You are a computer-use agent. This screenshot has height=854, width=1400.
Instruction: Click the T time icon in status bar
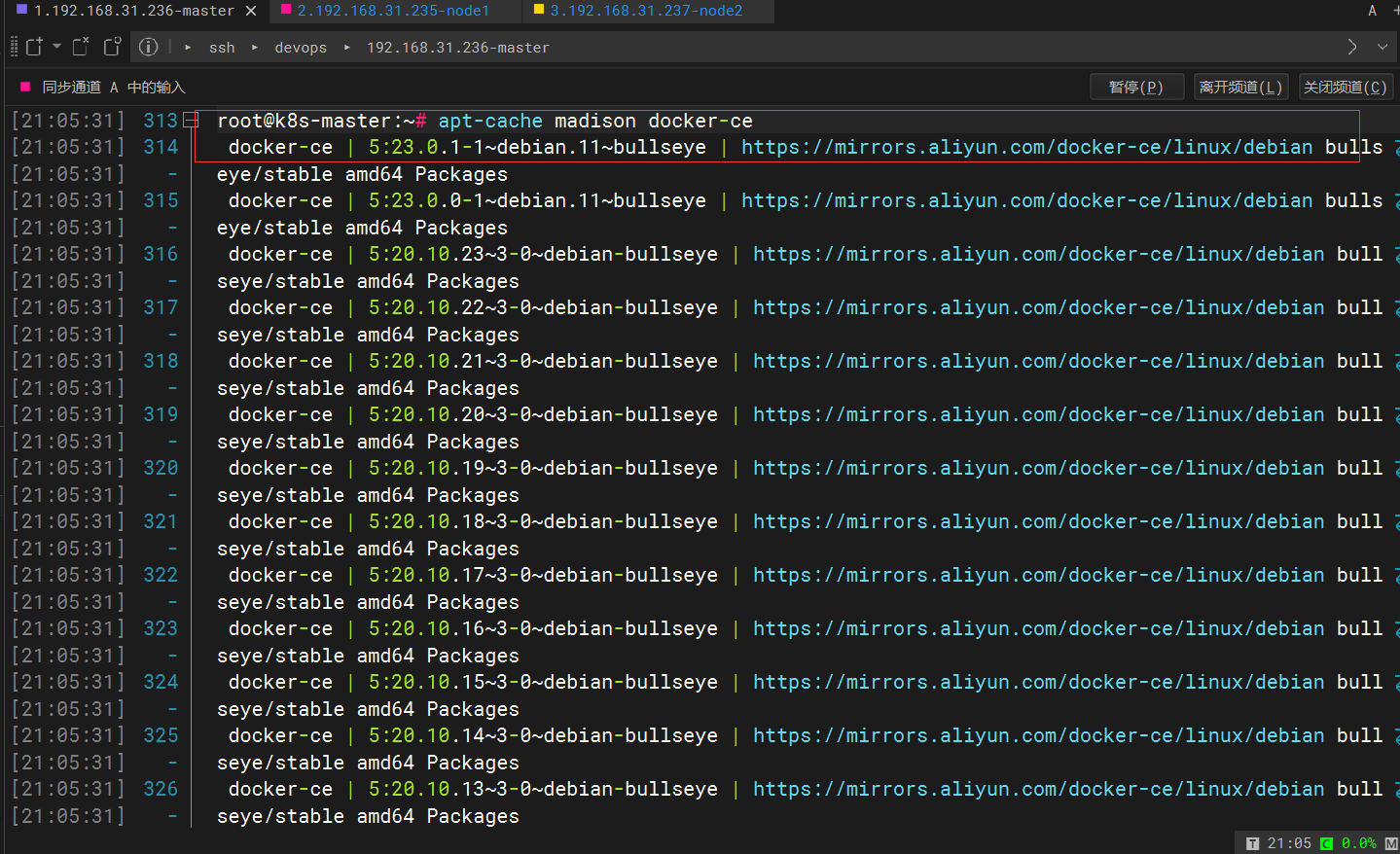pos(1252,843)
